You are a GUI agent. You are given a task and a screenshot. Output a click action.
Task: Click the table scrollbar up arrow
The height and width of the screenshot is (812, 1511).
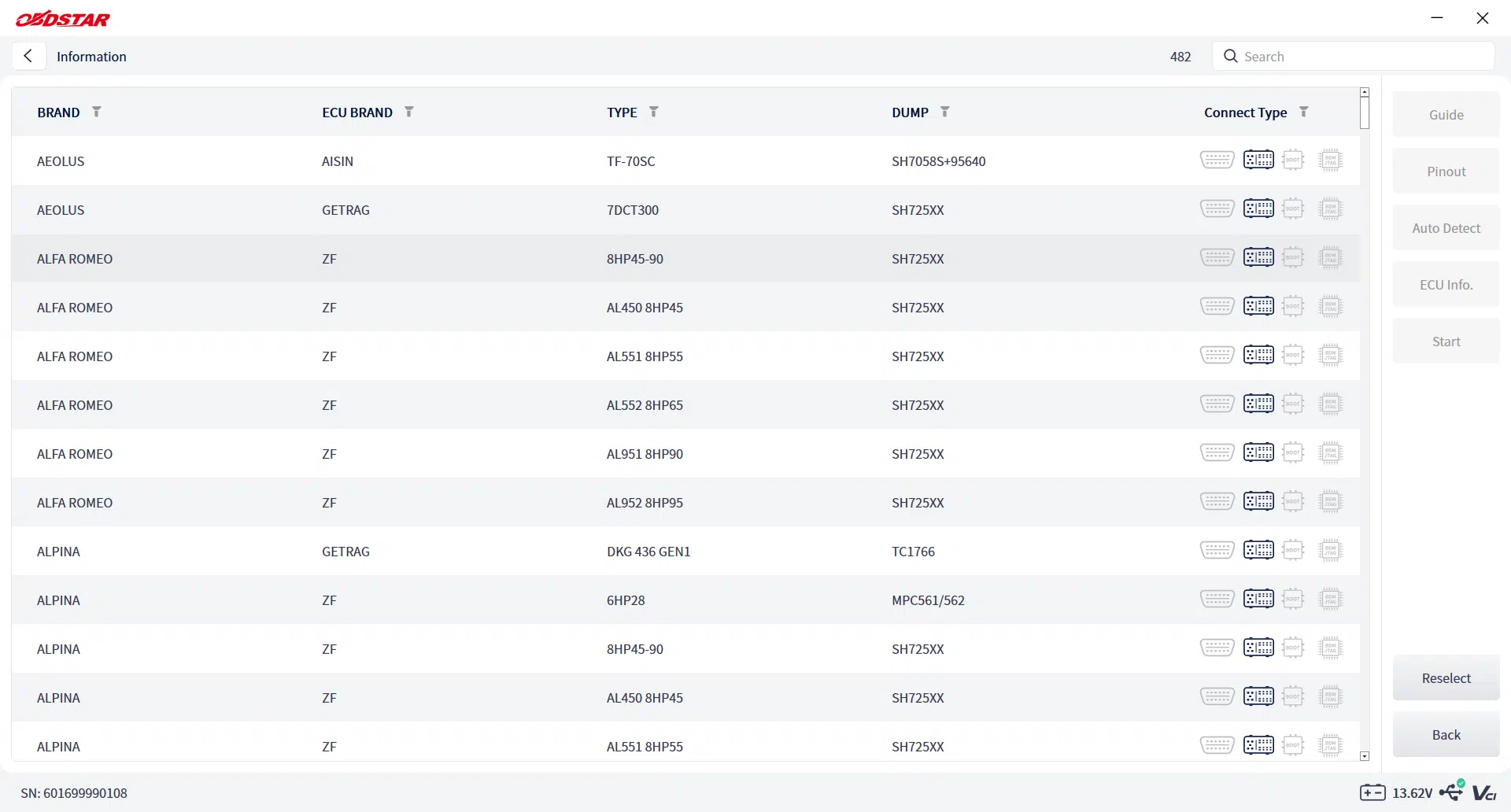(x=1365, y=92)
